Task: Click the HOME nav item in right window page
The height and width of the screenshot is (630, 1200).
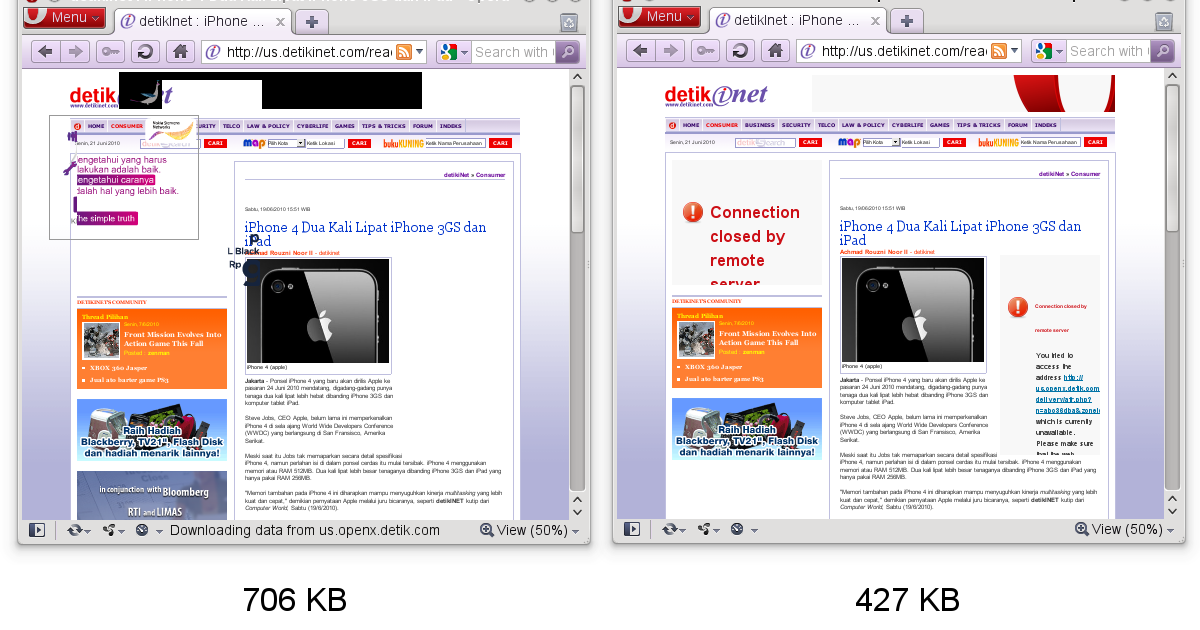Action: [691, 125]
